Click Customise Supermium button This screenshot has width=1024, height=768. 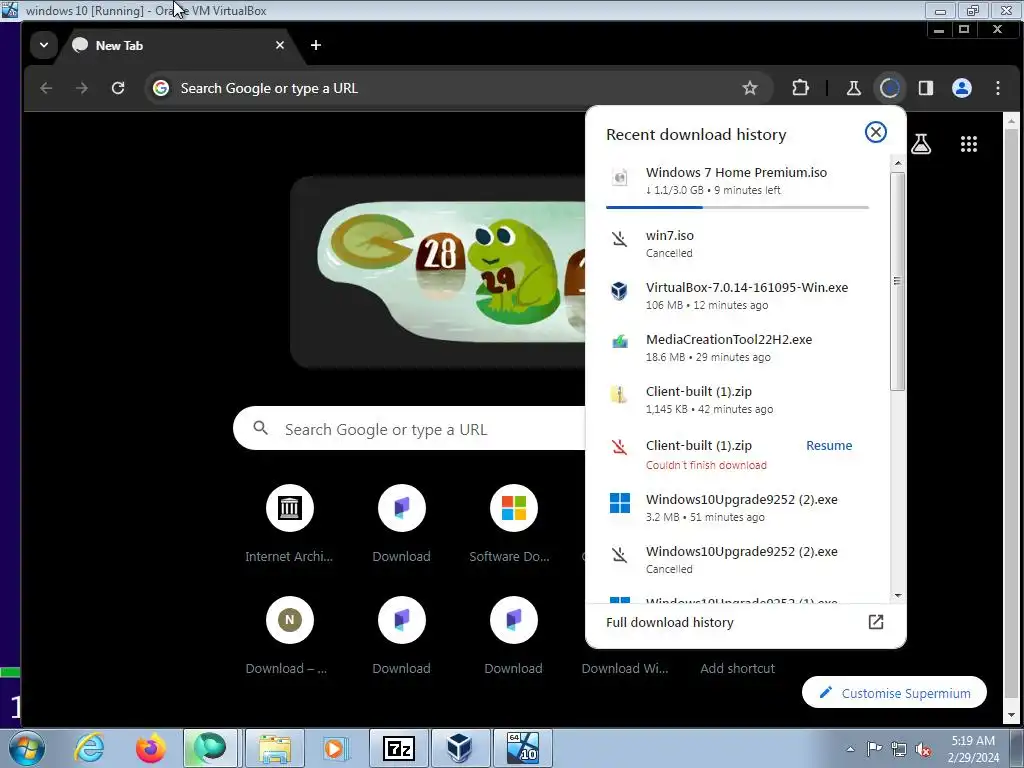(x=894, y=692)
